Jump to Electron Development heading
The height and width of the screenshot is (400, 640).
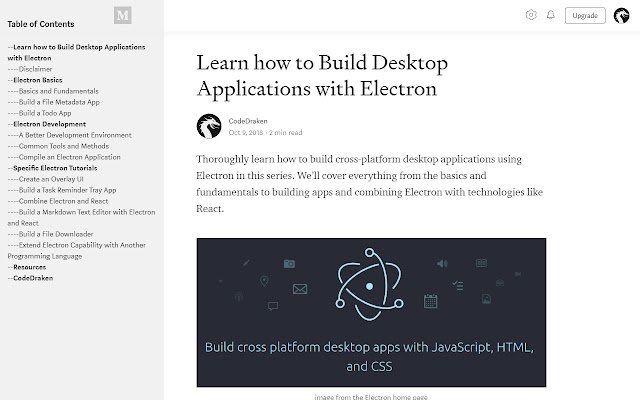47,124
